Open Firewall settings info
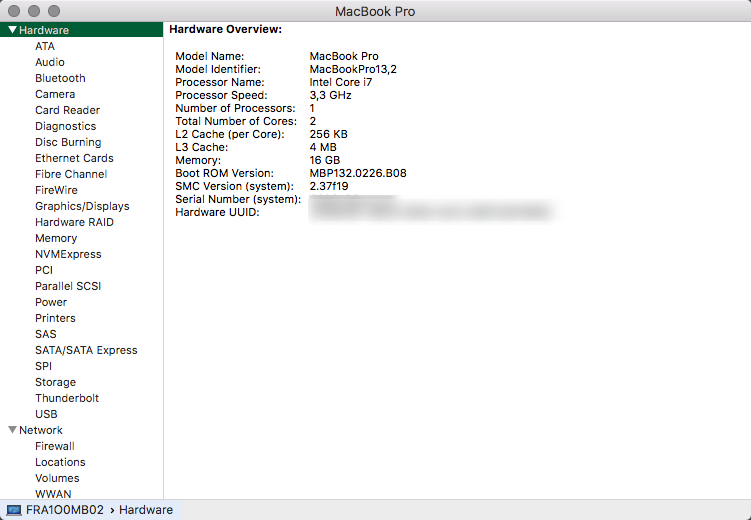This screenshot has width=751, height=520. pos(55,446)
